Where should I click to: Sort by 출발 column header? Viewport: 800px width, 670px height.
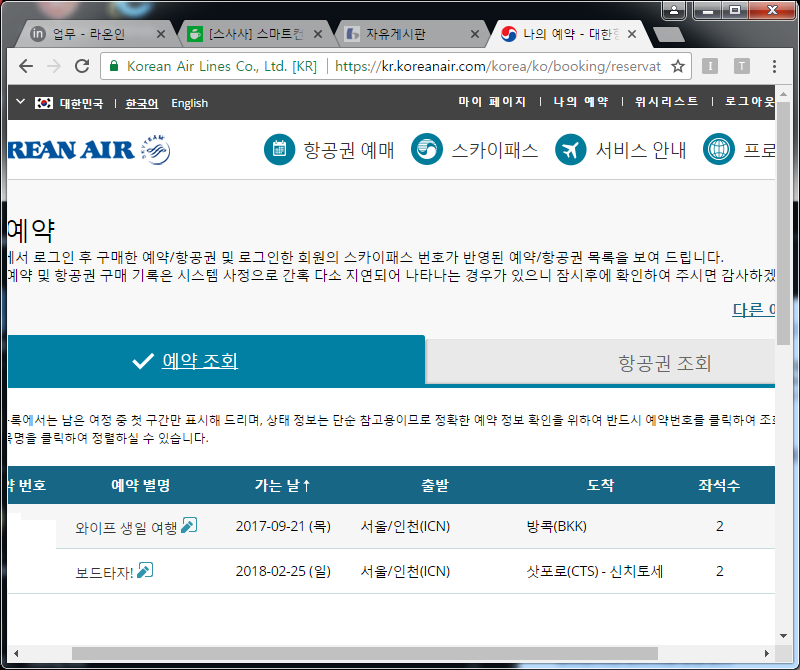[x=435, y=485]
